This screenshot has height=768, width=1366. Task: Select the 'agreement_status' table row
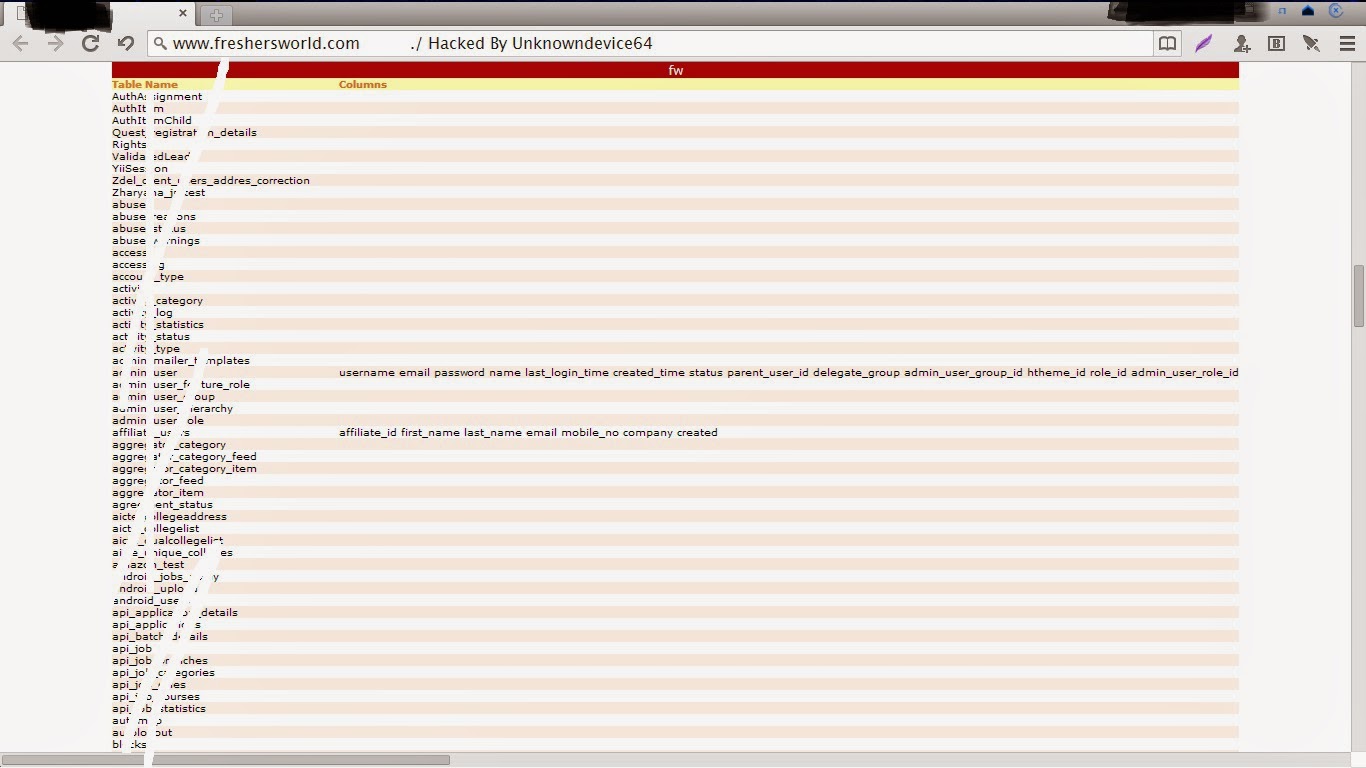(x=675, y=505)
